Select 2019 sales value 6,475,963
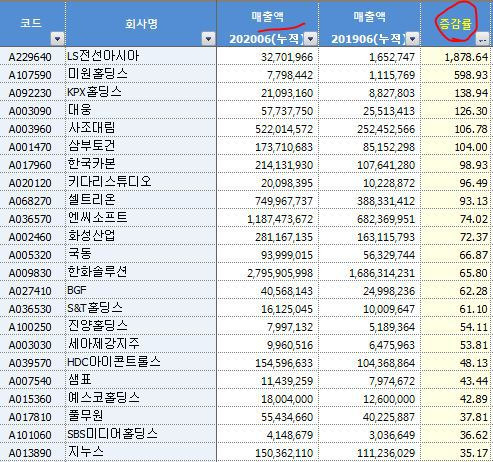 392,345
